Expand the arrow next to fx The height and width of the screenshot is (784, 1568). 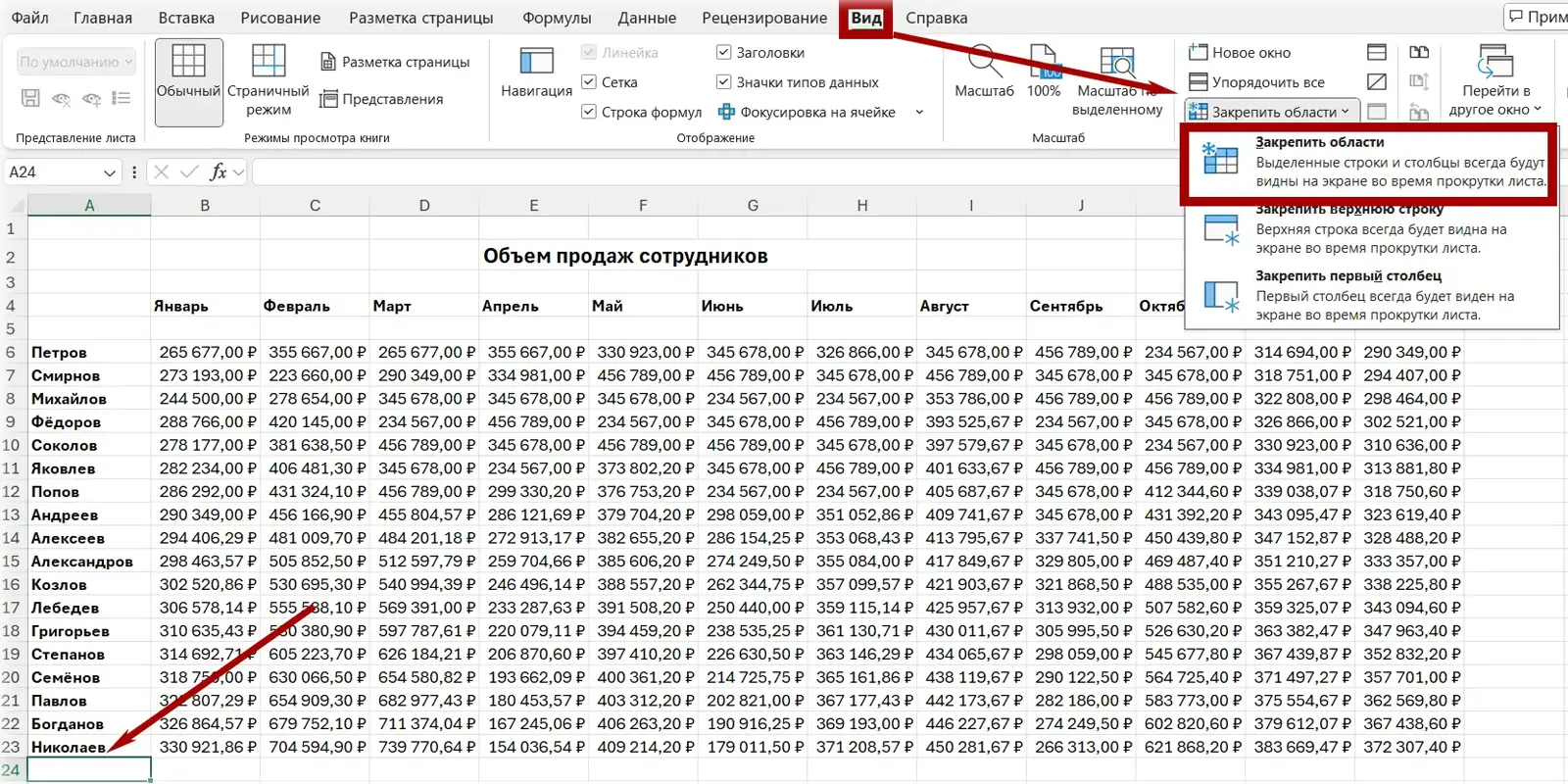(x=238, y=172)
